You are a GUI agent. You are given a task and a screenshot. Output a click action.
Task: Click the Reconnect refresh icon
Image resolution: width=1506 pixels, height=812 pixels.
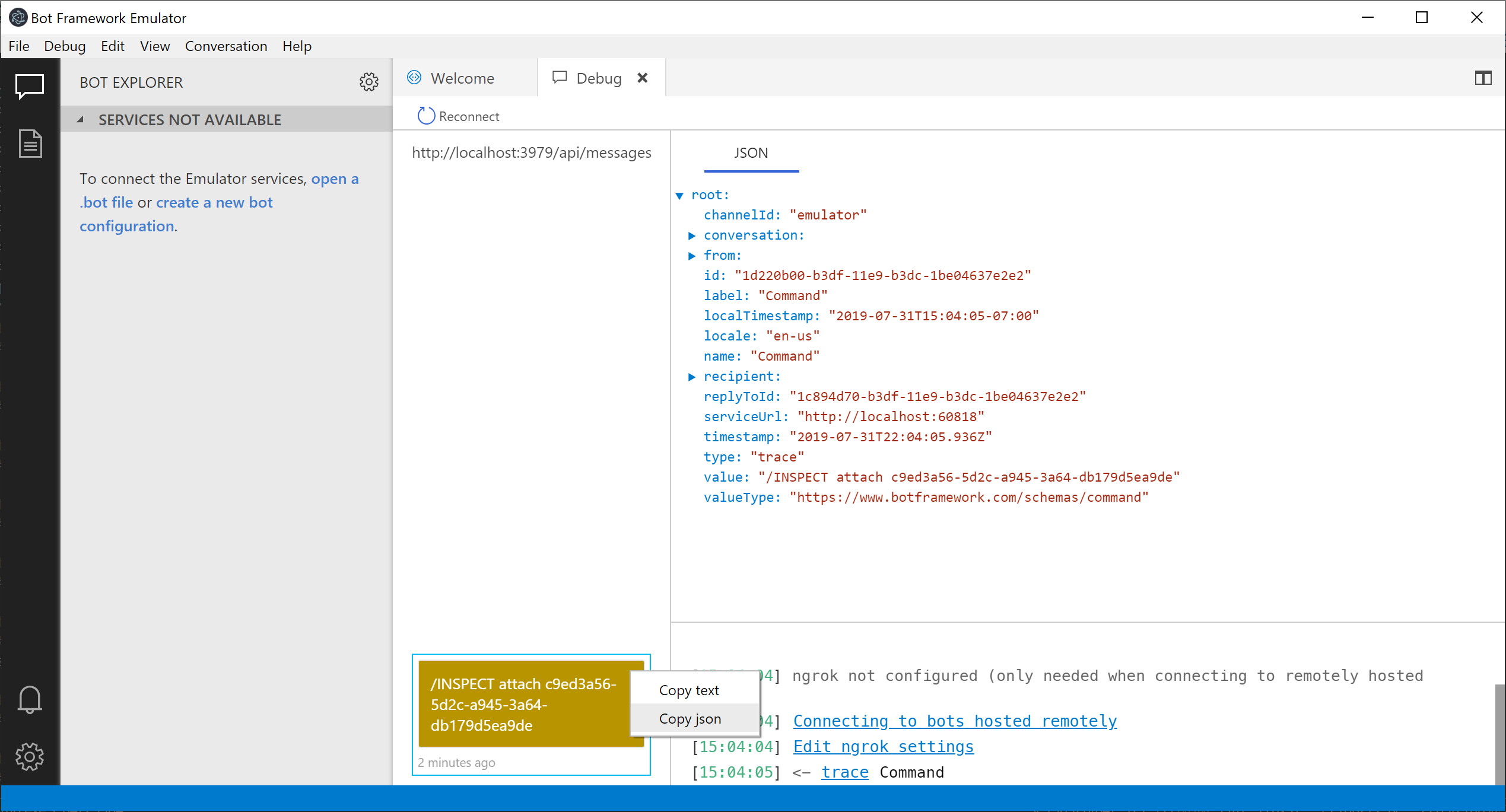[425, 116]
